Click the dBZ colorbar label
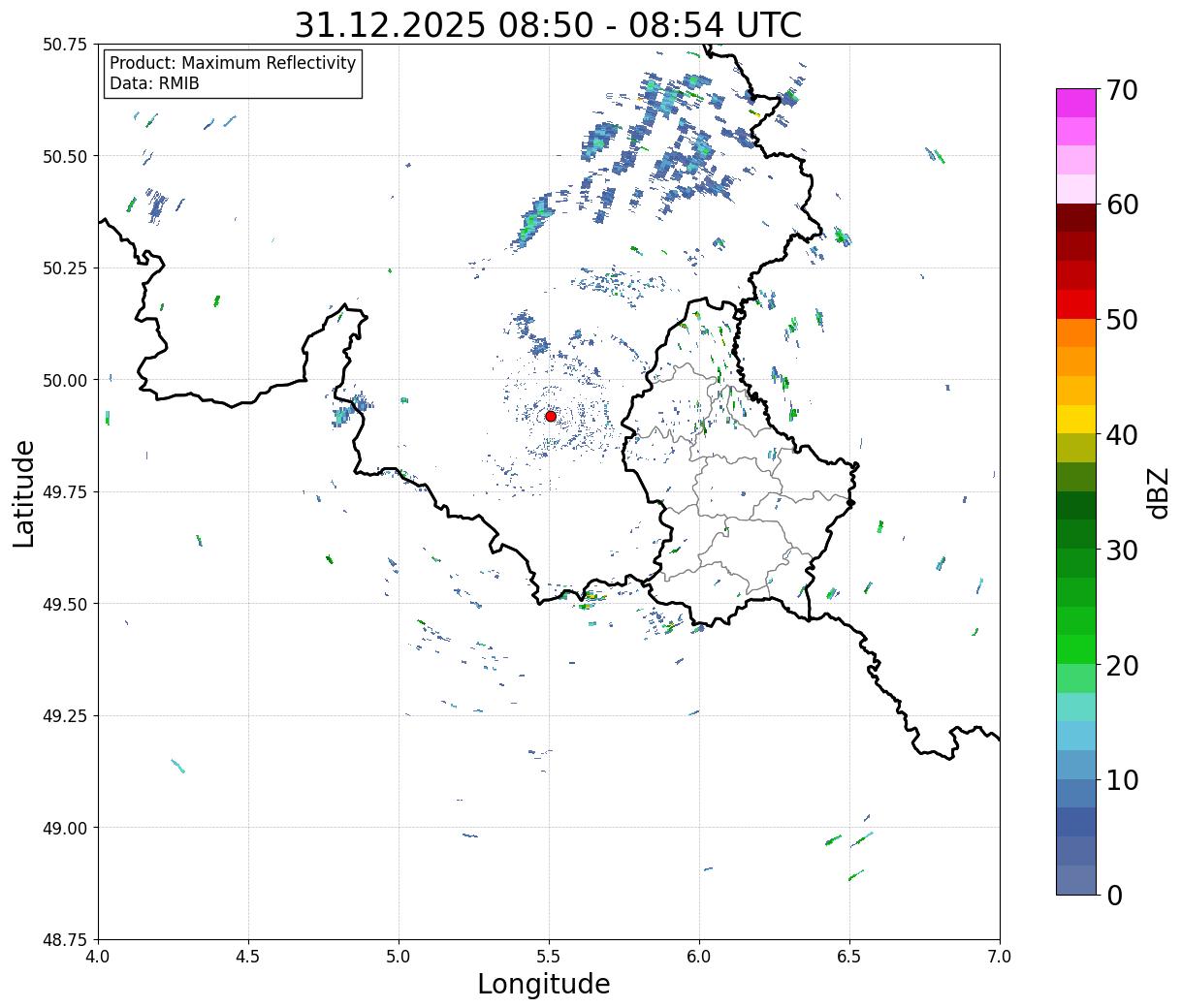The height and width of the screenshot is (1008, 1182). click(x=1159, y=492)
